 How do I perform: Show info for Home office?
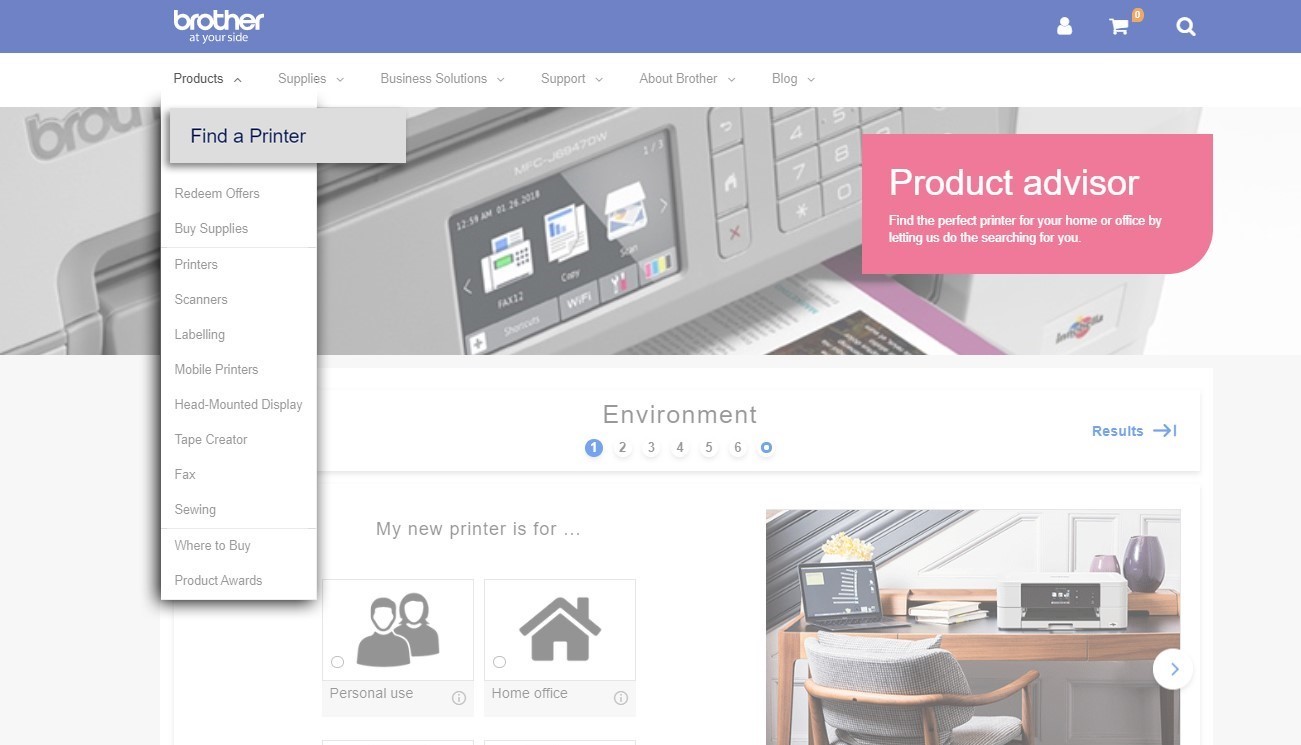[621, 698]
